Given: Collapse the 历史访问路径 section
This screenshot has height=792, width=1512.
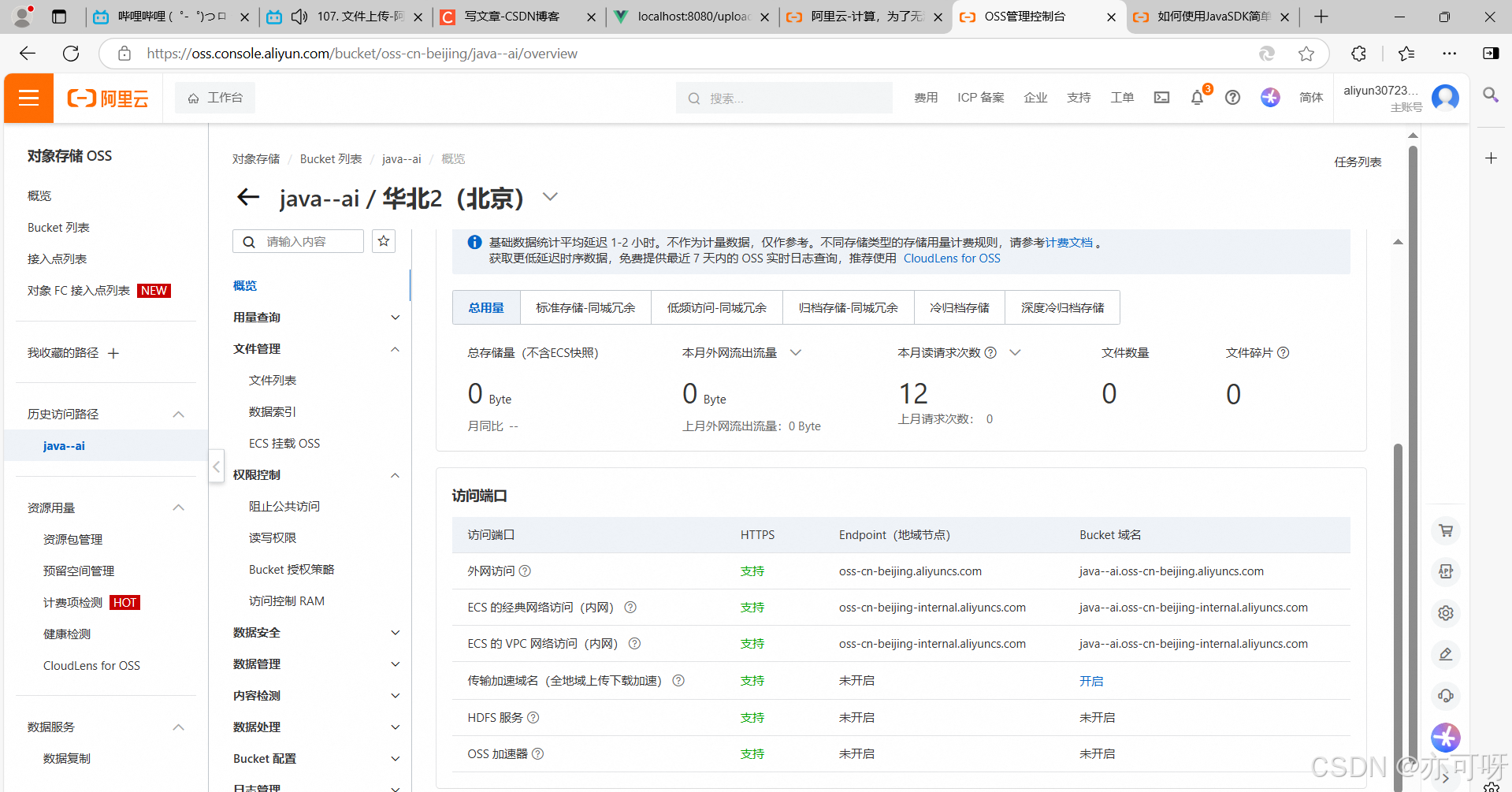Looking at the screenshot, I should pos(178,414).
